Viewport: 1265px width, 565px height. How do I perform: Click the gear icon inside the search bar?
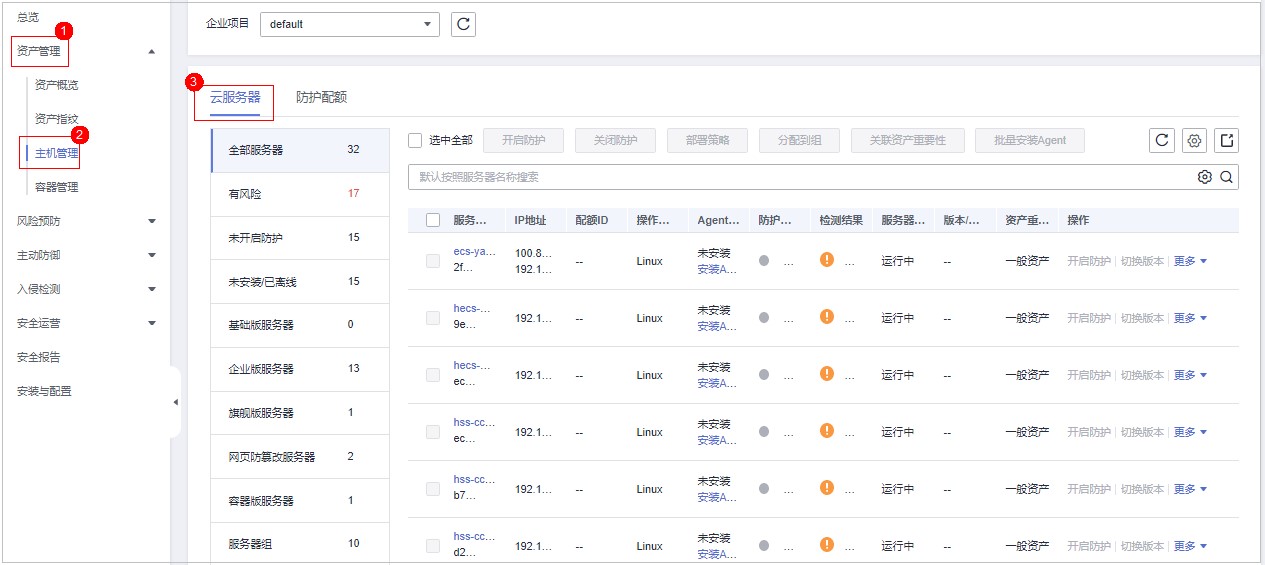pyautogui.click(x=1205, y=177)
